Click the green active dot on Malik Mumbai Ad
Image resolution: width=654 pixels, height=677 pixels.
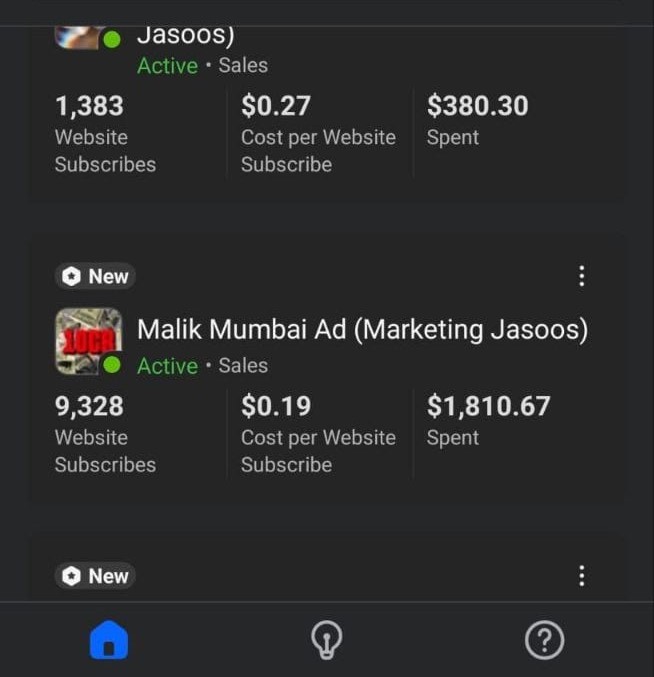click(x=112, y=365)
